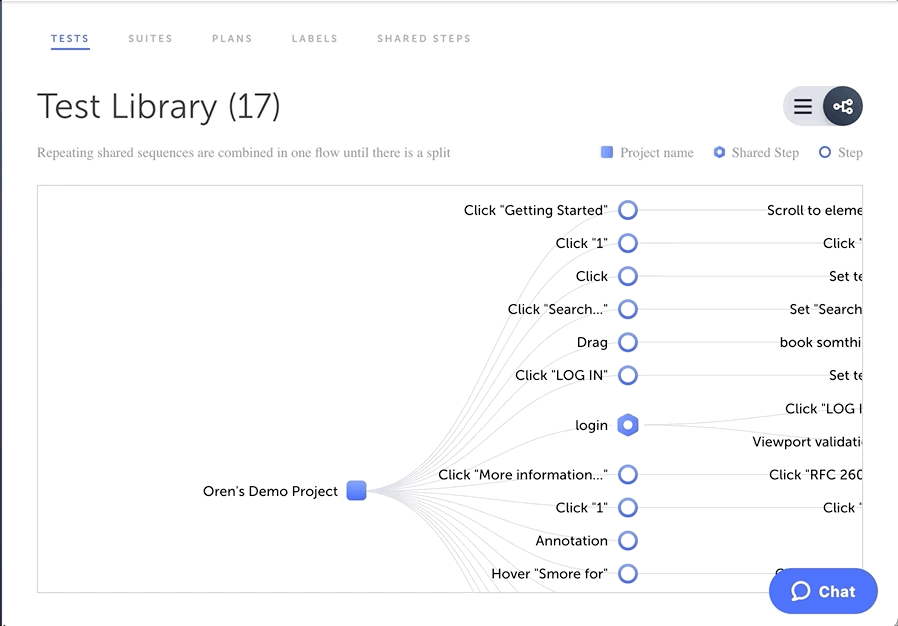Click the "Viewport validati" child label
Image resolution: width=898 pixels, height=626 pixels.
point(807,442)
